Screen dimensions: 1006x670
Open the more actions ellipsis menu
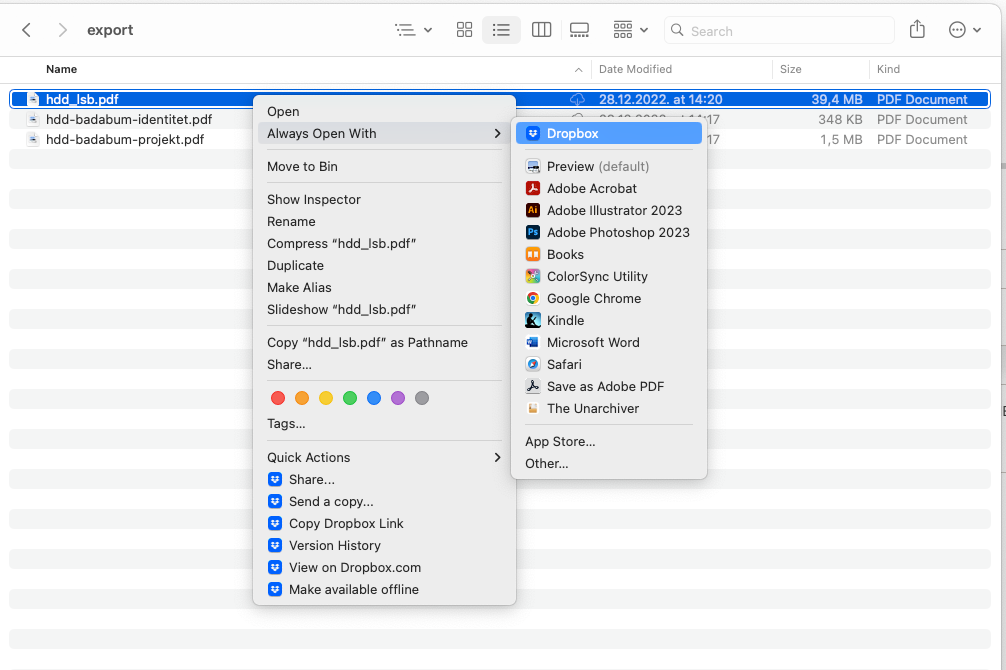(963, 30)
